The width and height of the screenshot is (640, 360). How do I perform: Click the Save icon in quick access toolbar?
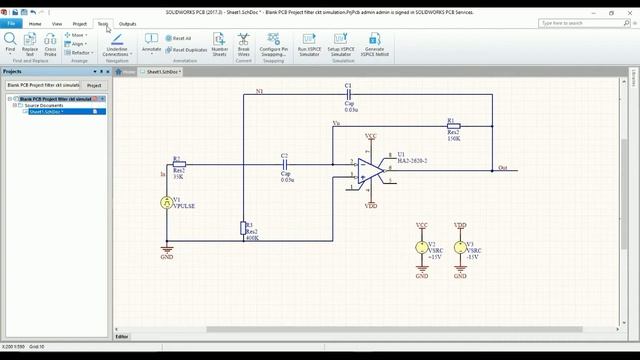click(x=15, y=12)
